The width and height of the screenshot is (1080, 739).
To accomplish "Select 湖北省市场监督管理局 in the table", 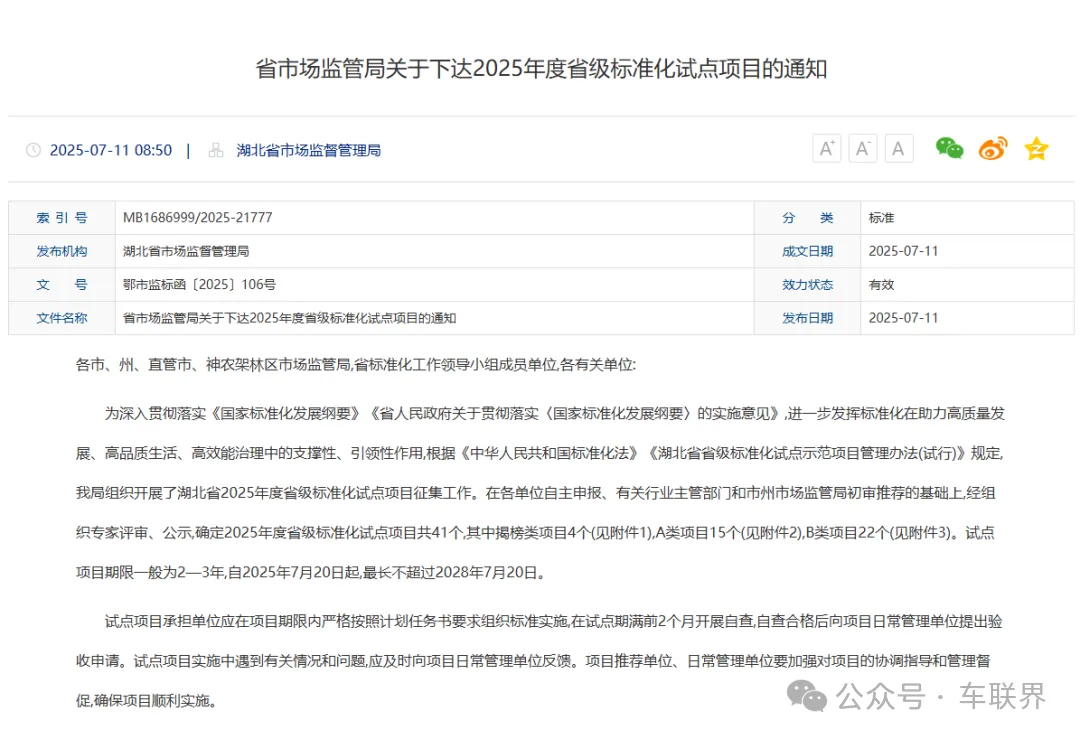I will [186, 251].
